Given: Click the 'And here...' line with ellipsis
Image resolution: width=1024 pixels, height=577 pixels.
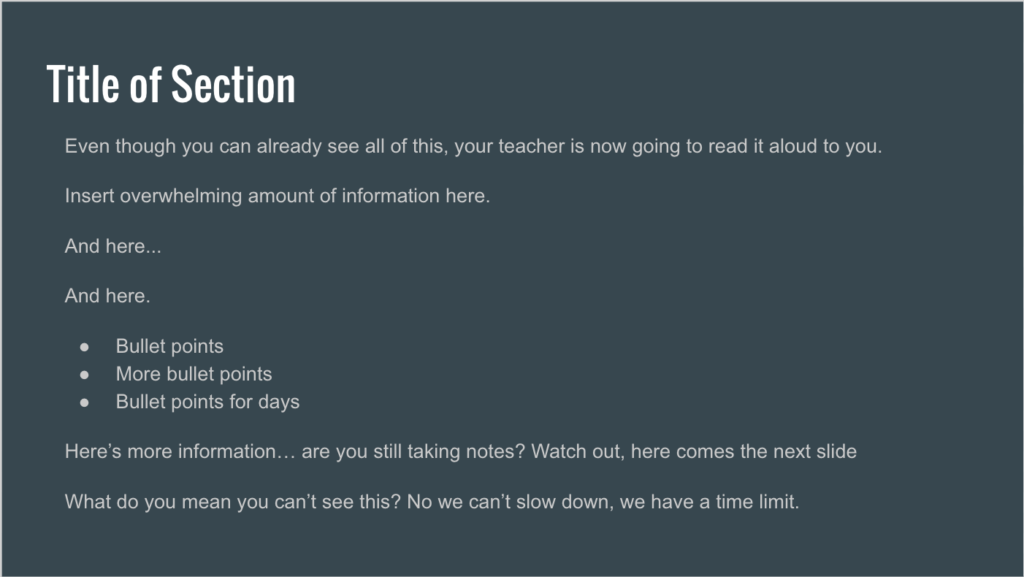Looking at the screenshot, I should pyautogui.click(x=113, y=246).
